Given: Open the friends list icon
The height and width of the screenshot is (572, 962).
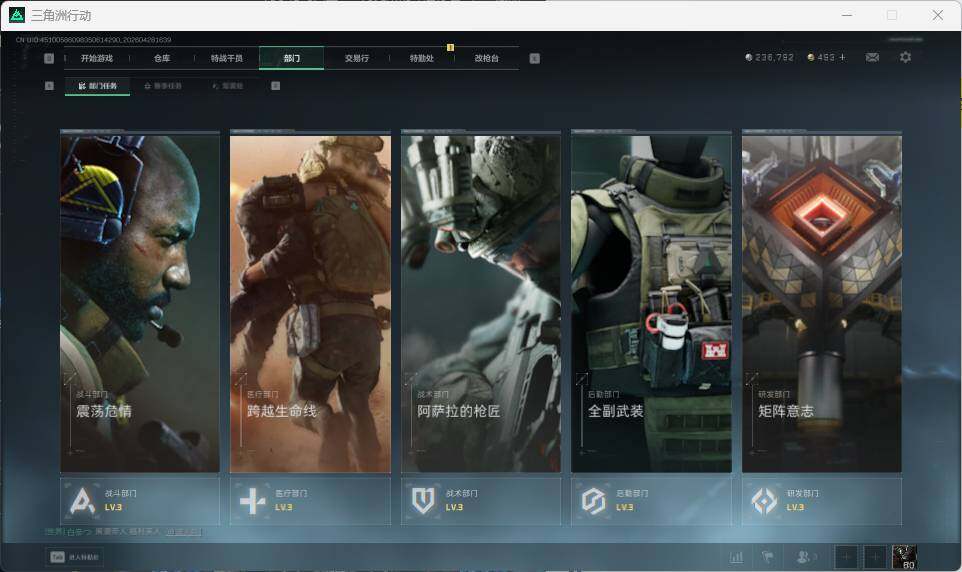Looking at the screenshot, I should pyautogui.click(x=804, y=557).
